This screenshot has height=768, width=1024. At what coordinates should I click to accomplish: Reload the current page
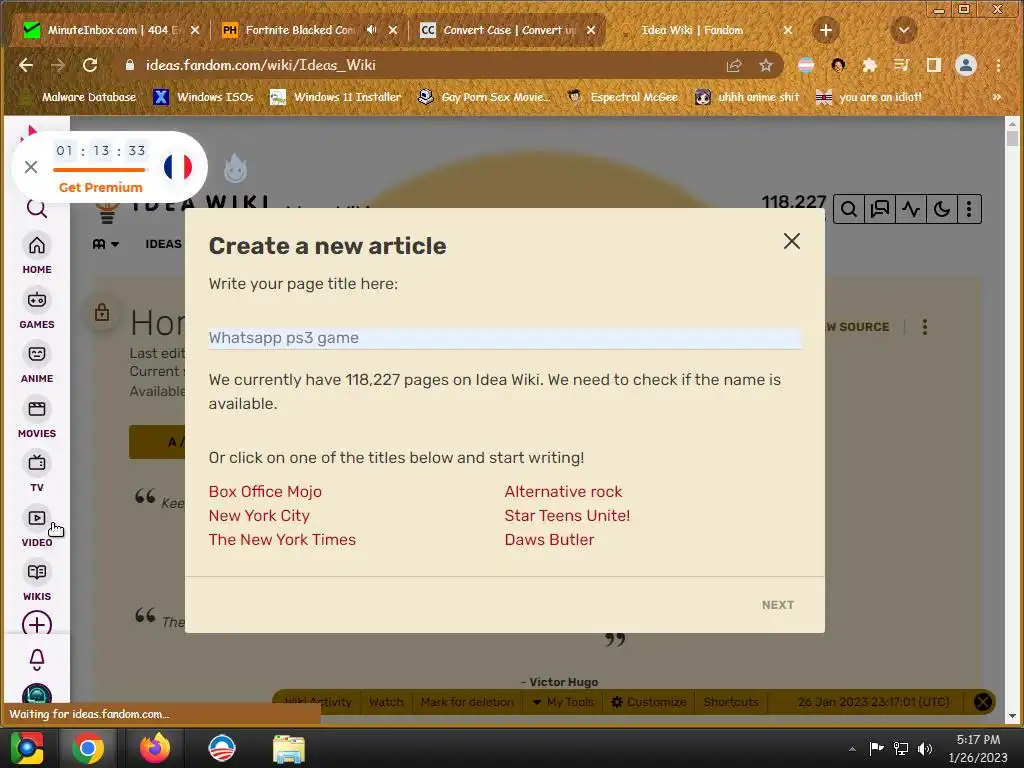click(x=90, y=65)
